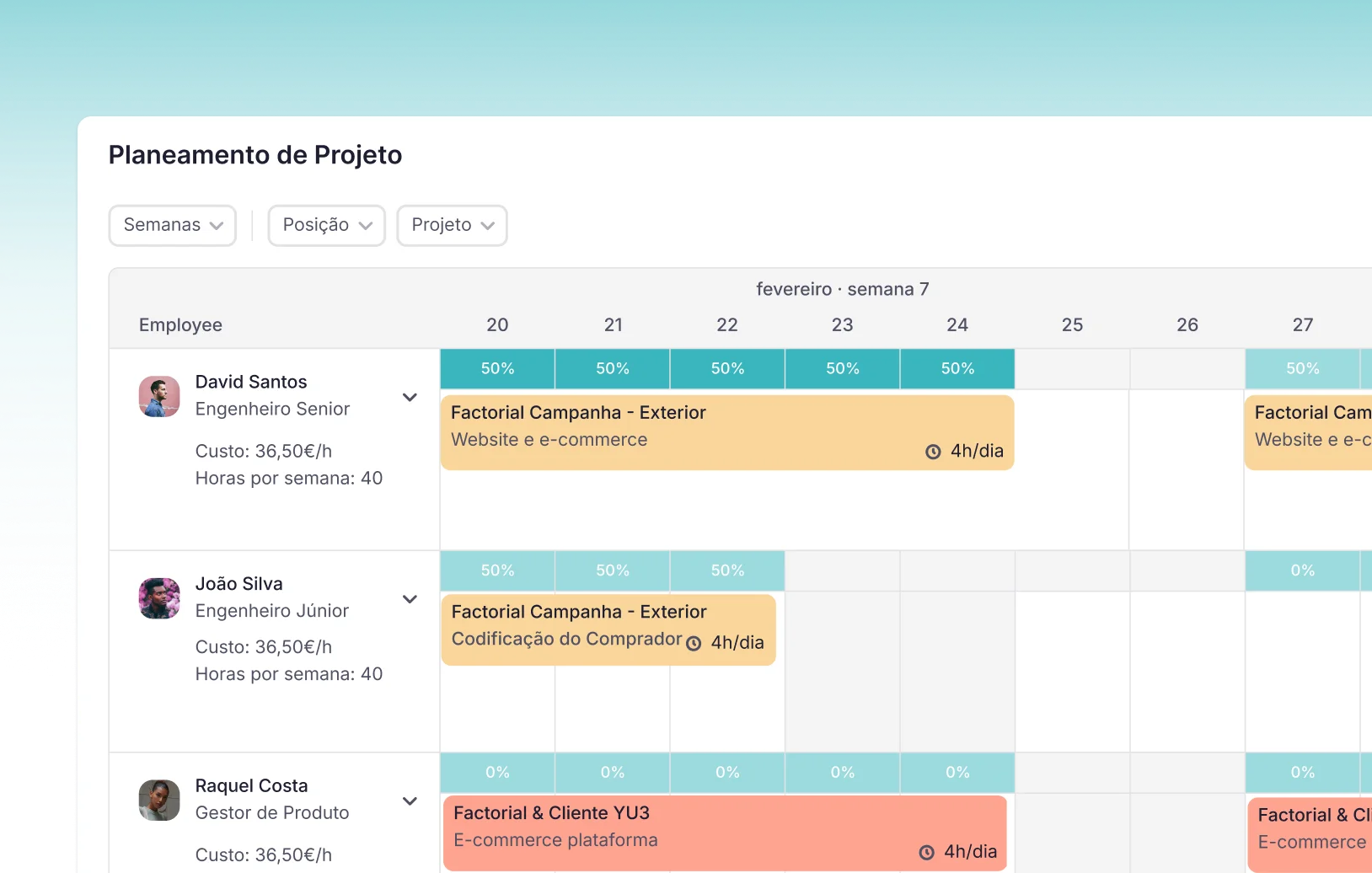Expand João Silva's row chevron
Viewport: 1372px width, 873px height.
[410, 600]
